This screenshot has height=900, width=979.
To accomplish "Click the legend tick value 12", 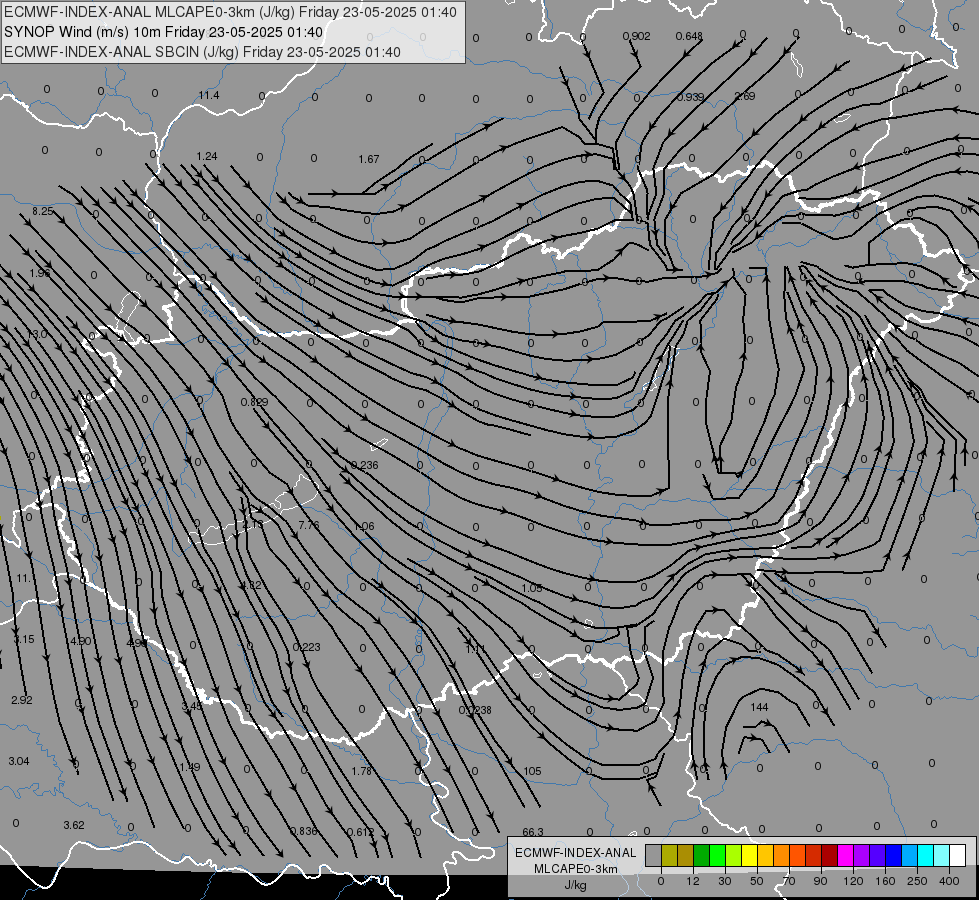I will pos(693,881).
